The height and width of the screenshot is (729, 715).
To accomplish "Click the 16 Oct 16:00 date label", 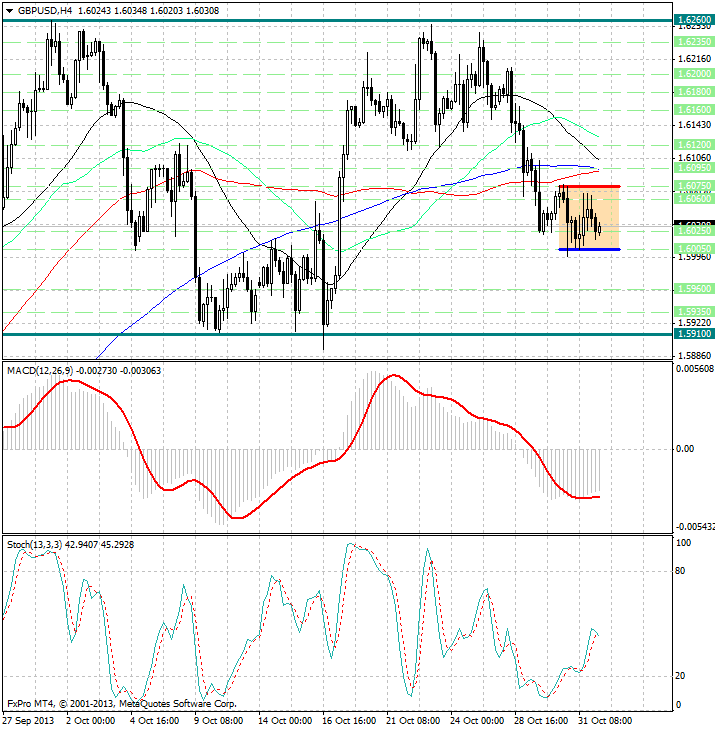I will click(x=347, y=718).
